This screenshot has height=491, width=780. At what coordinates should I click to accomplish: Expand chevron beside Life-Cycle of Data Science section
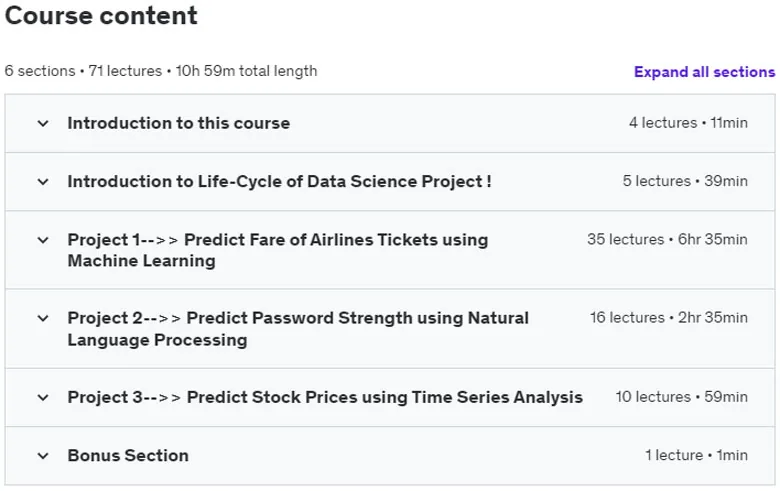pyautogui.click(x=43, y=182)
